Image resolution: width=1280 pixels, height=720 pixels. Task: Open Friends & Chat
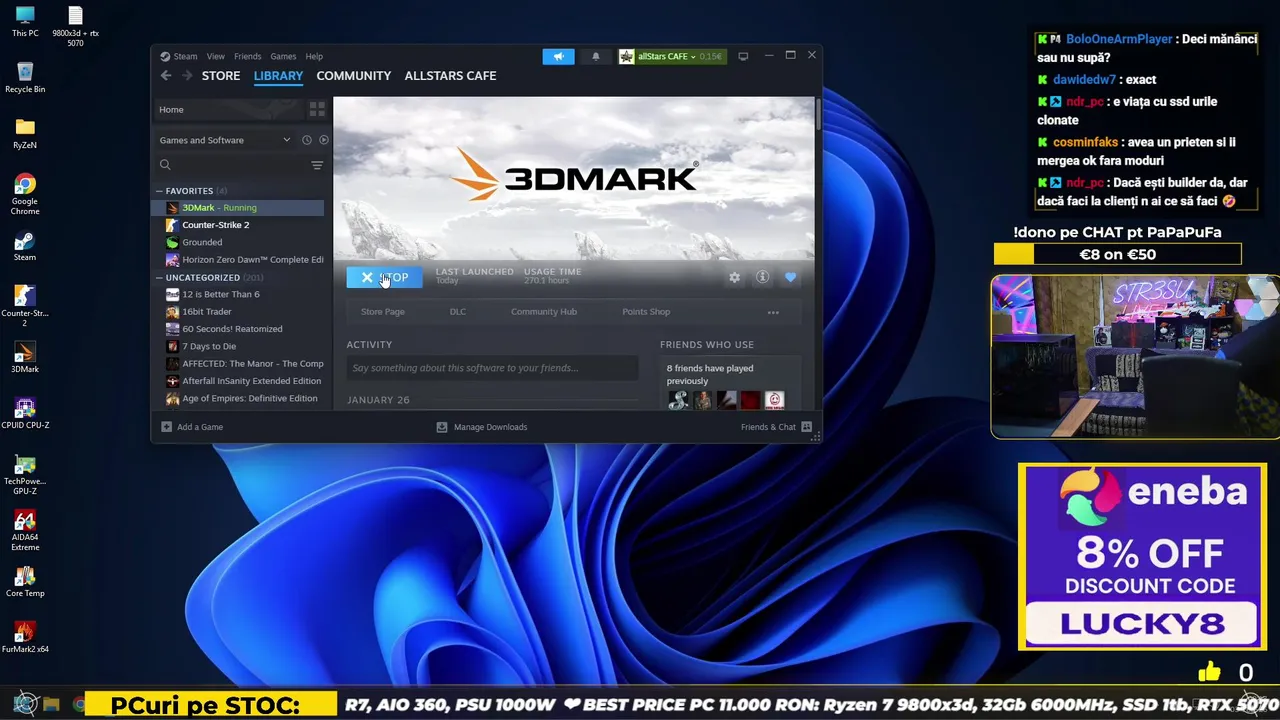[x=776, y=427]
